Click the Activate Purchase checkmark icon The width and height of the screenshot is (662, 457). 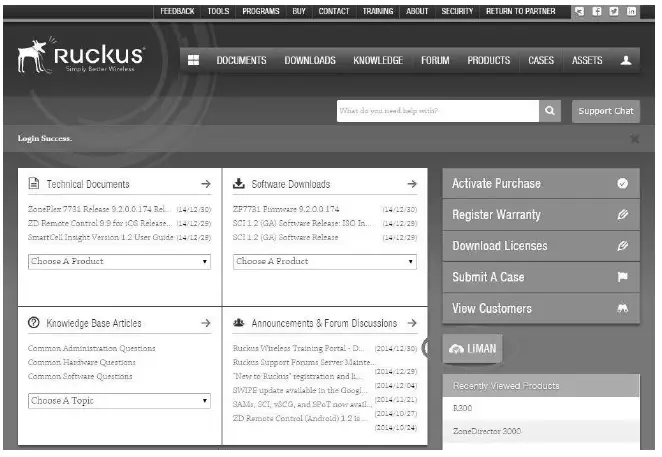[622, 183]
